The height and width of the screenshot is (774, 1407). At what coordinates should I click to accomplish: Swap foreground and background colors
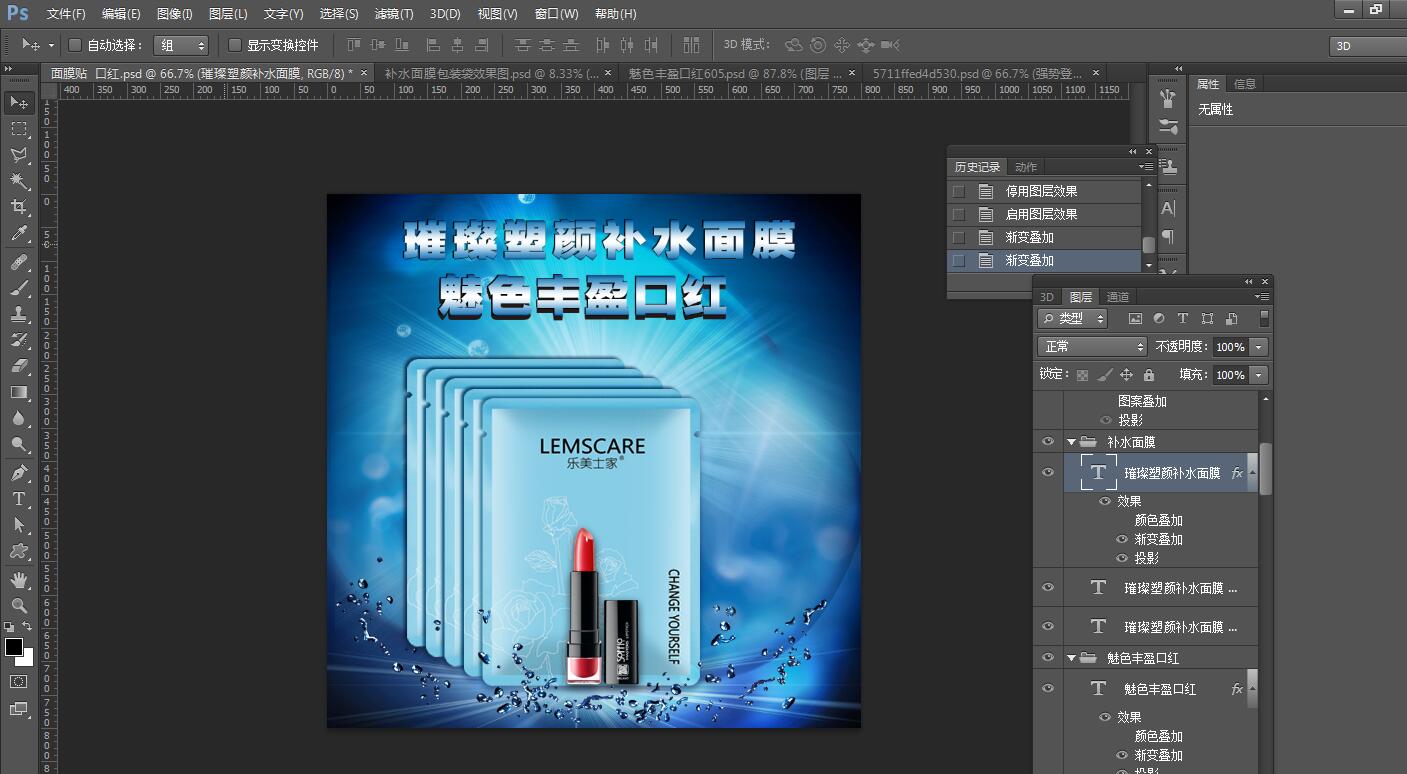pyautogui.click(x=27, y=626)
